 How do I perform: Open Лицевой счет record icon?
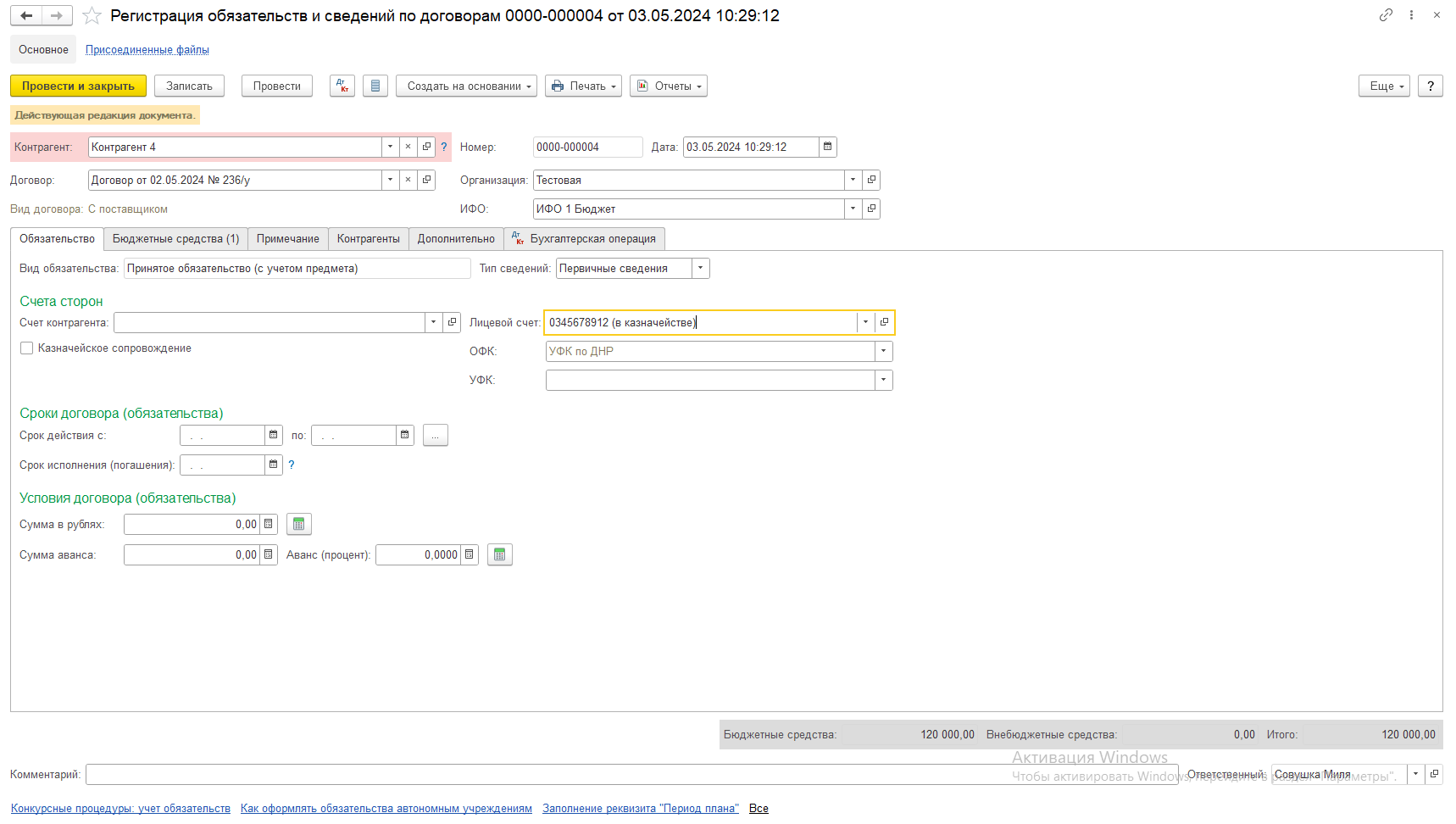(x=884, y=322)
